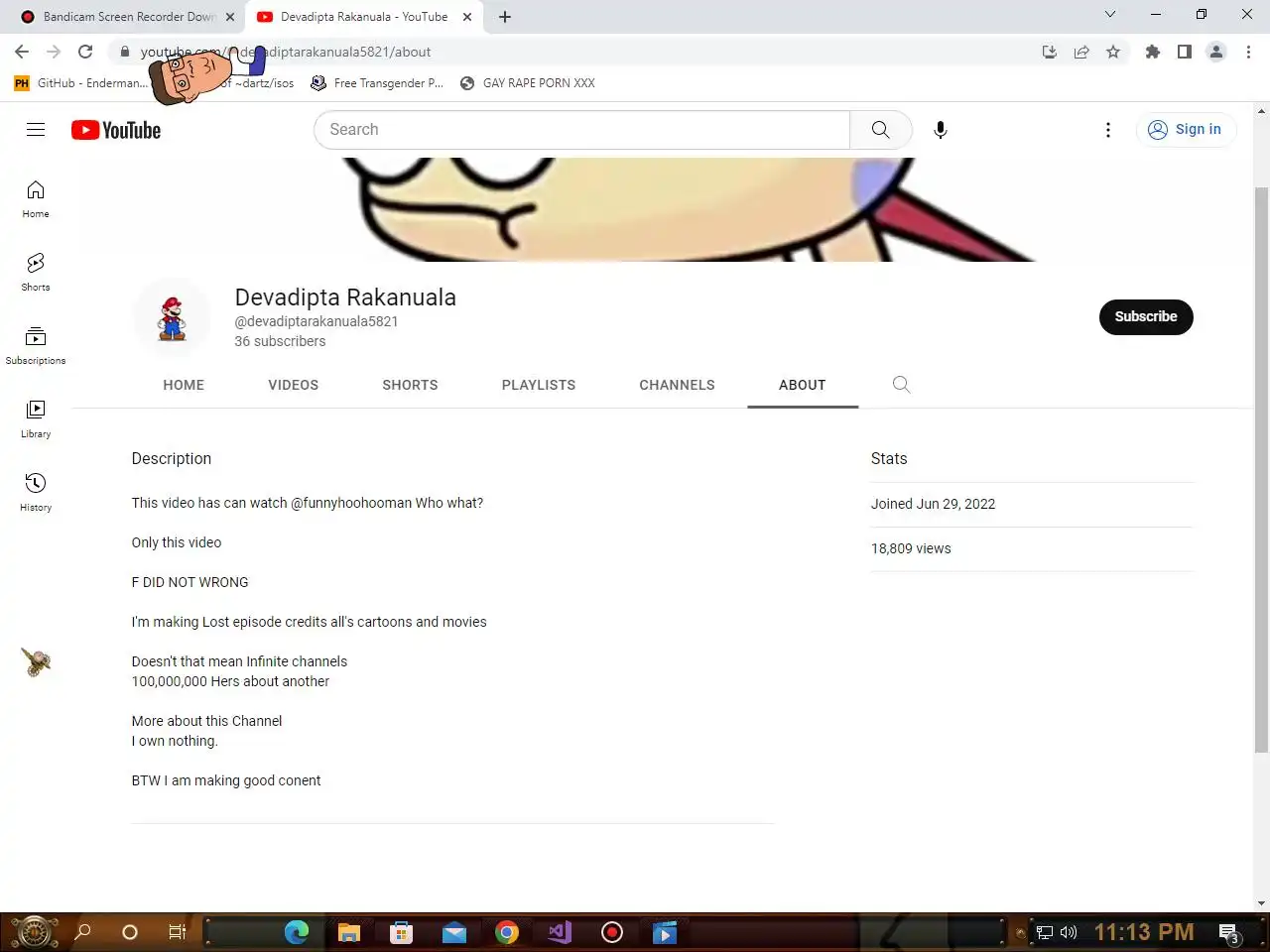Open the Bandicam recorder taskbar icon

tap(612, 932)
